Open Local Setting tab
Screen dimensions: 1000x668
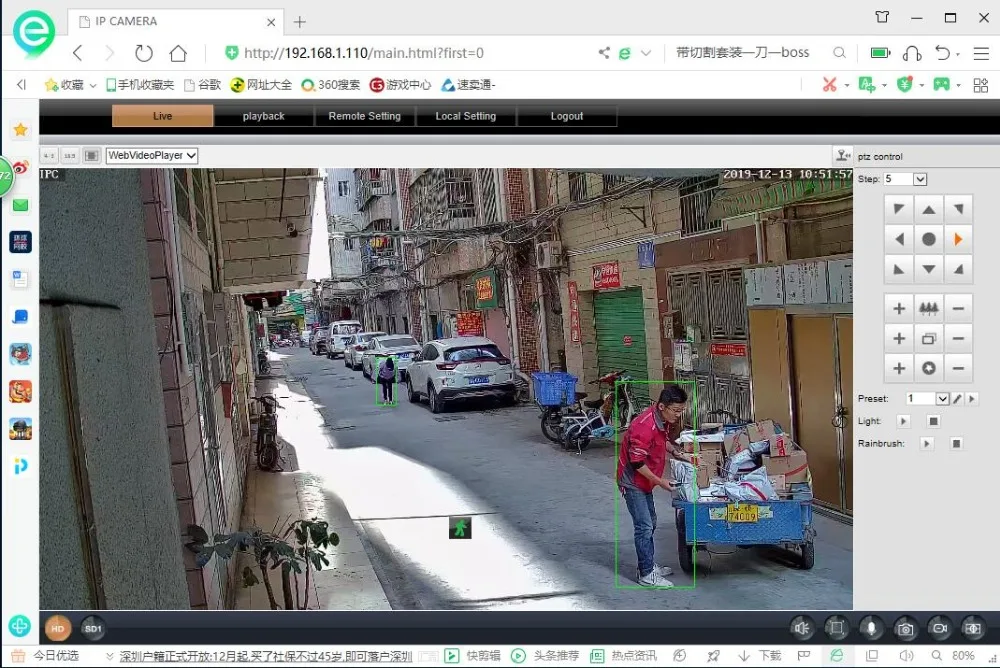tap(466, 116)
